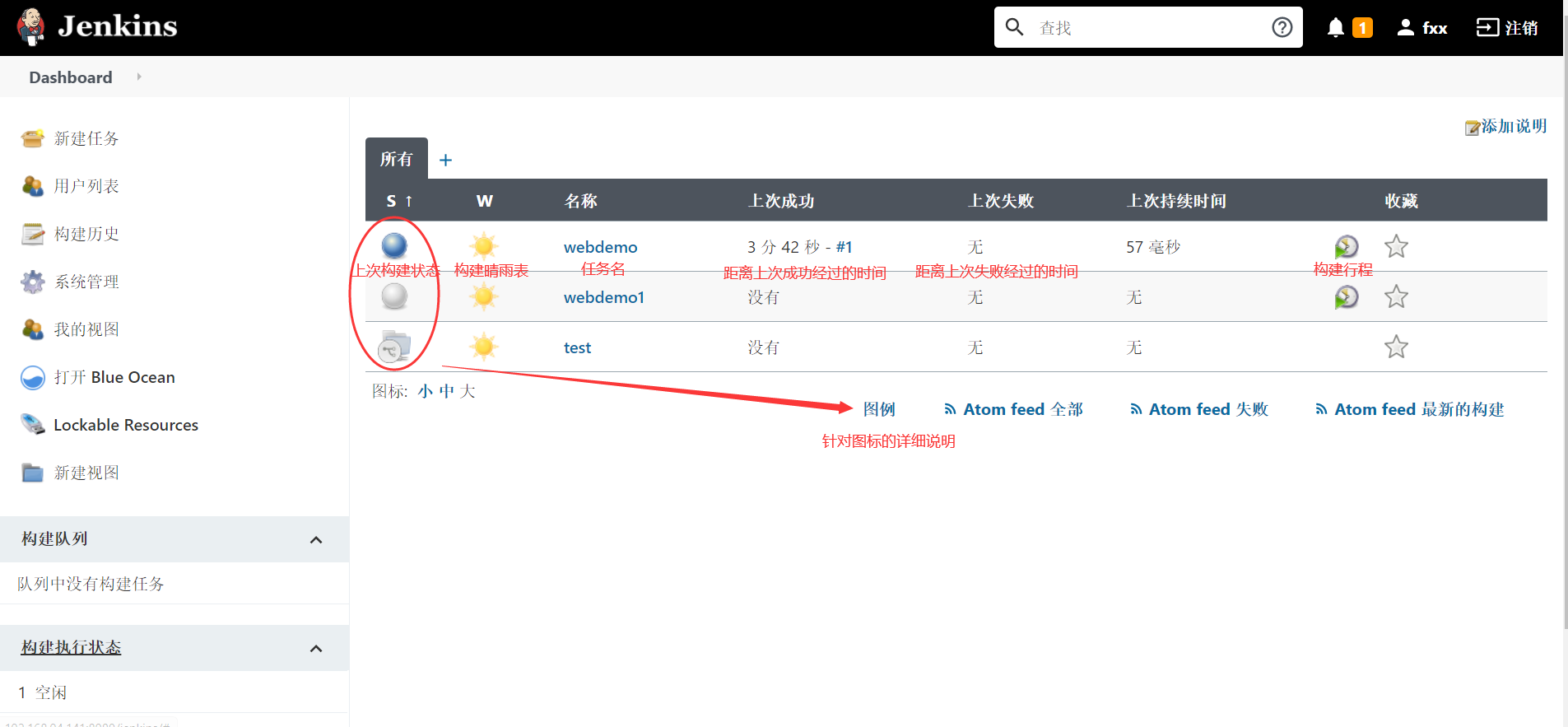Viewport: 1568px width, 727px height.
Task: Open Atom feed 最新的构建 link
Action: coord(1419,409)
